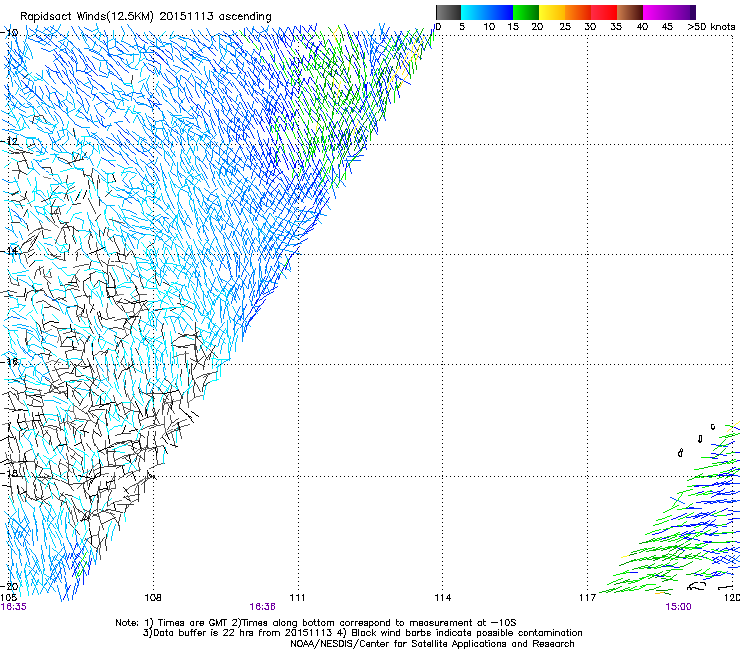The width and height of the screenshot is (740, 650).
Task: Click the orange 25–30 knots color segment
Action: [578, 12]
